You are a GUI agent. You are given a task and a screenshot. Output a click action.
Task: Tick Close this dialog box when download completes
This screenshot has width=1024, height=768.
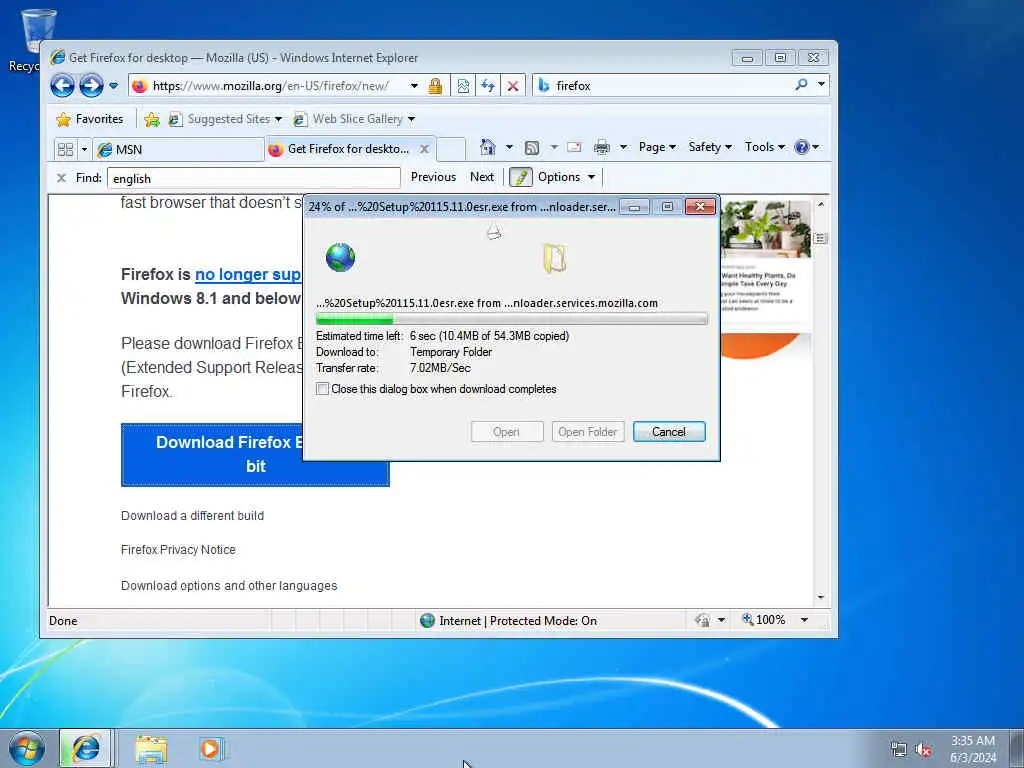click(x=323, y=389)
